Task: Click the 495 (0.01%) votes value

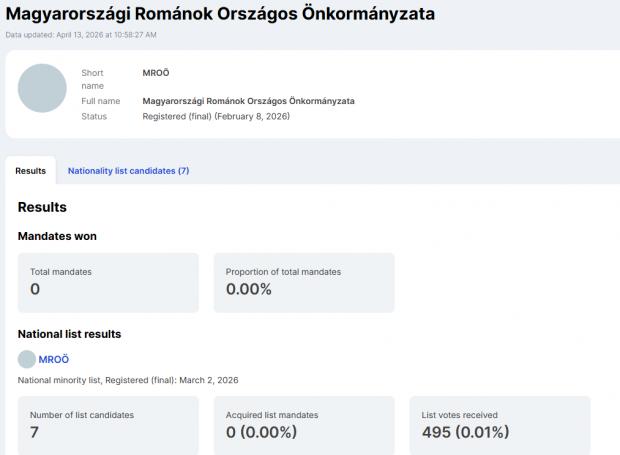Action: click(465, 433)
